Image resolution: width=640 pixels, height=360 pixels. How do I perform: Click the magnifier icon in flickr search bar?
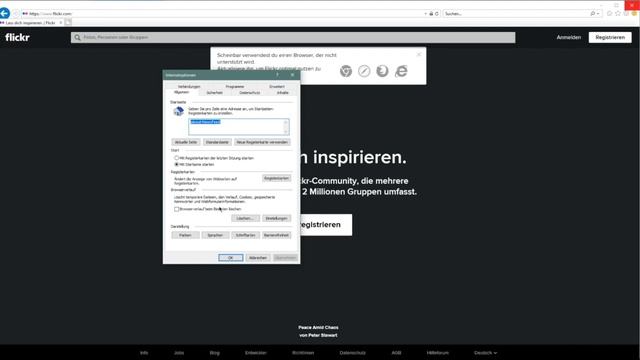77,38
